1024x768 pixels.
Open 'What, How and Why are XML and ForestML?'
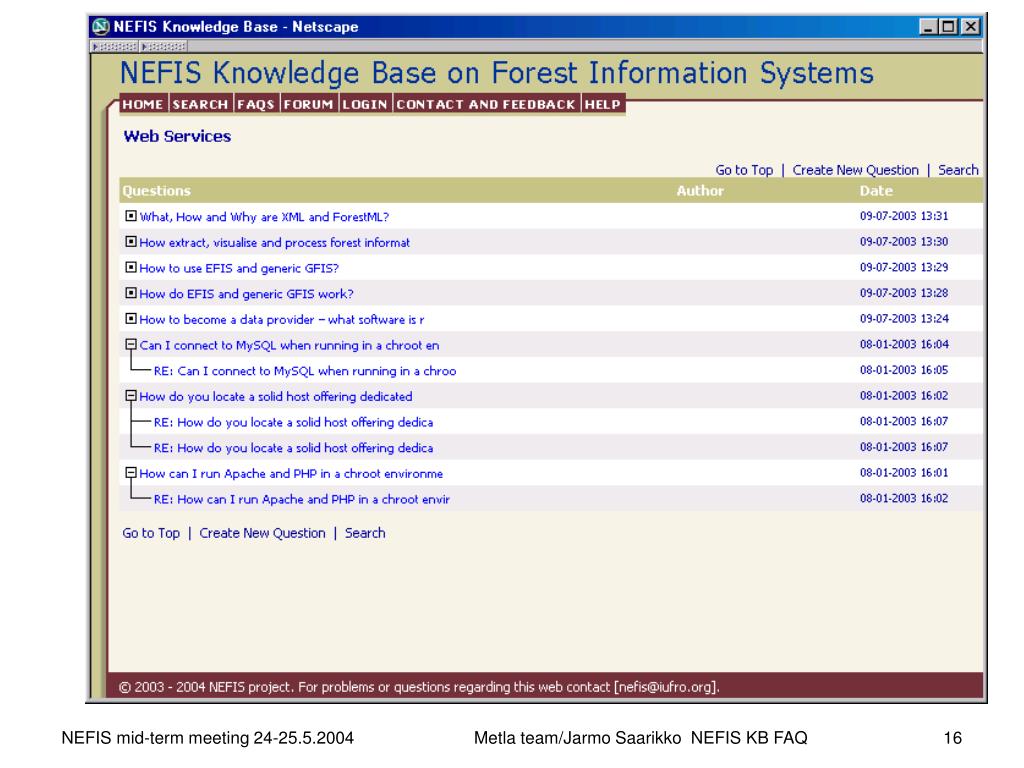pos(264,217)
